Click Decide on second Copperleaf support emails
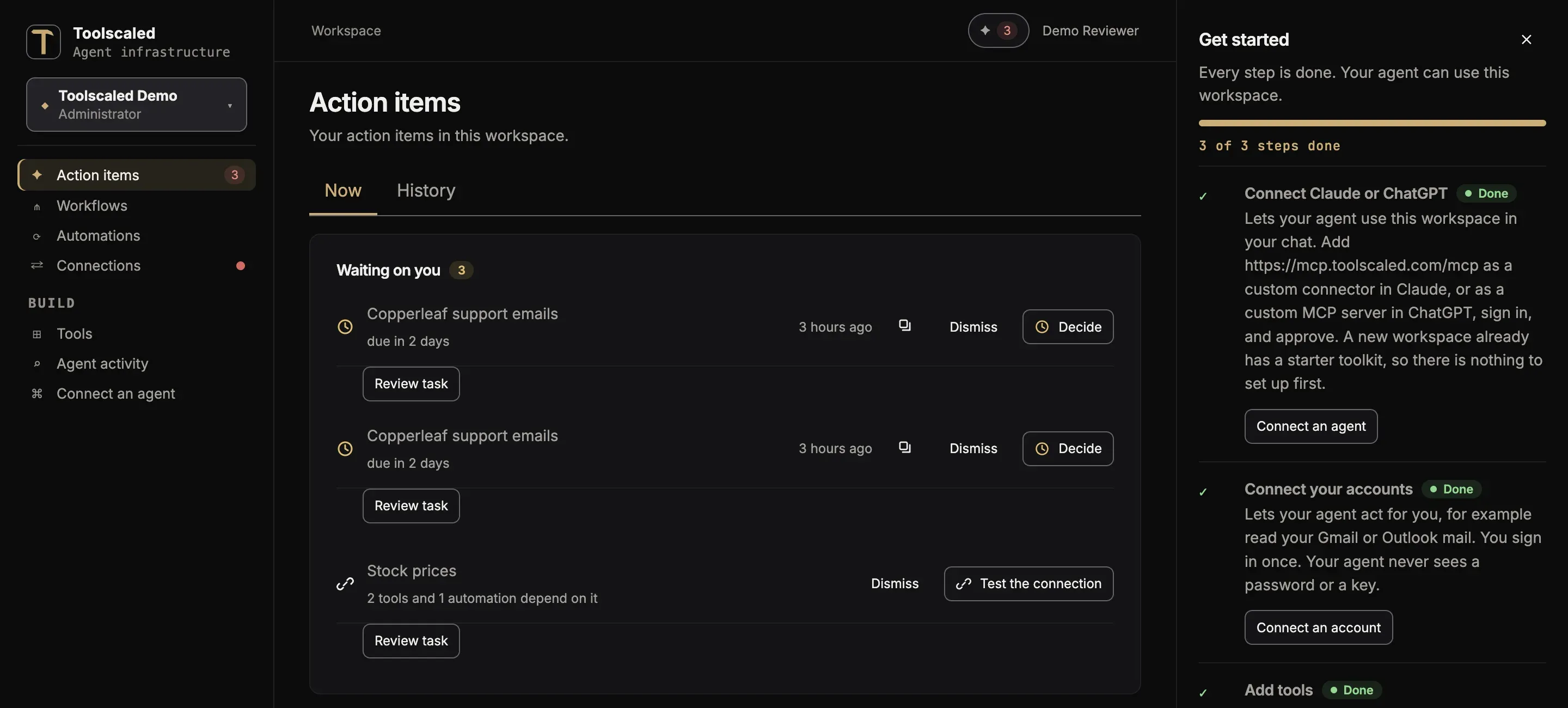The image size is (1568, 708). point(1068,449)
